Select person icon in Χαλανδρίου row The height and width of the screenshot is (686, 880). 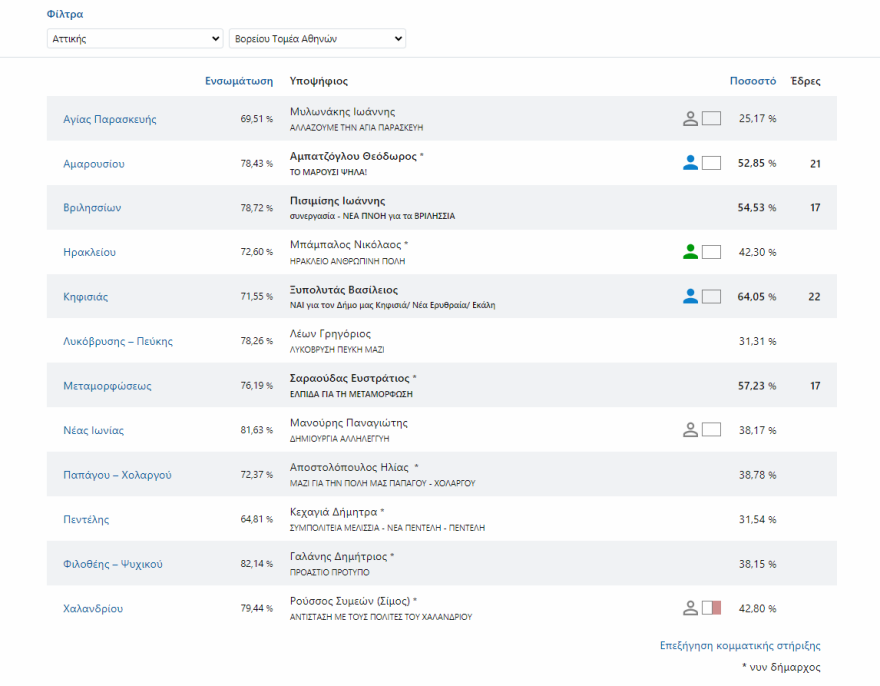[690, 608]
